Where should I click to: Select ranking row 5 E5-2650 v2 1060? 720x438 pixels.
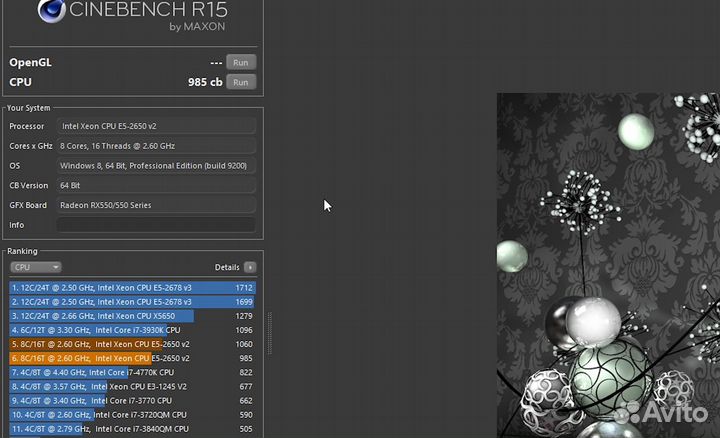point(133,344)
